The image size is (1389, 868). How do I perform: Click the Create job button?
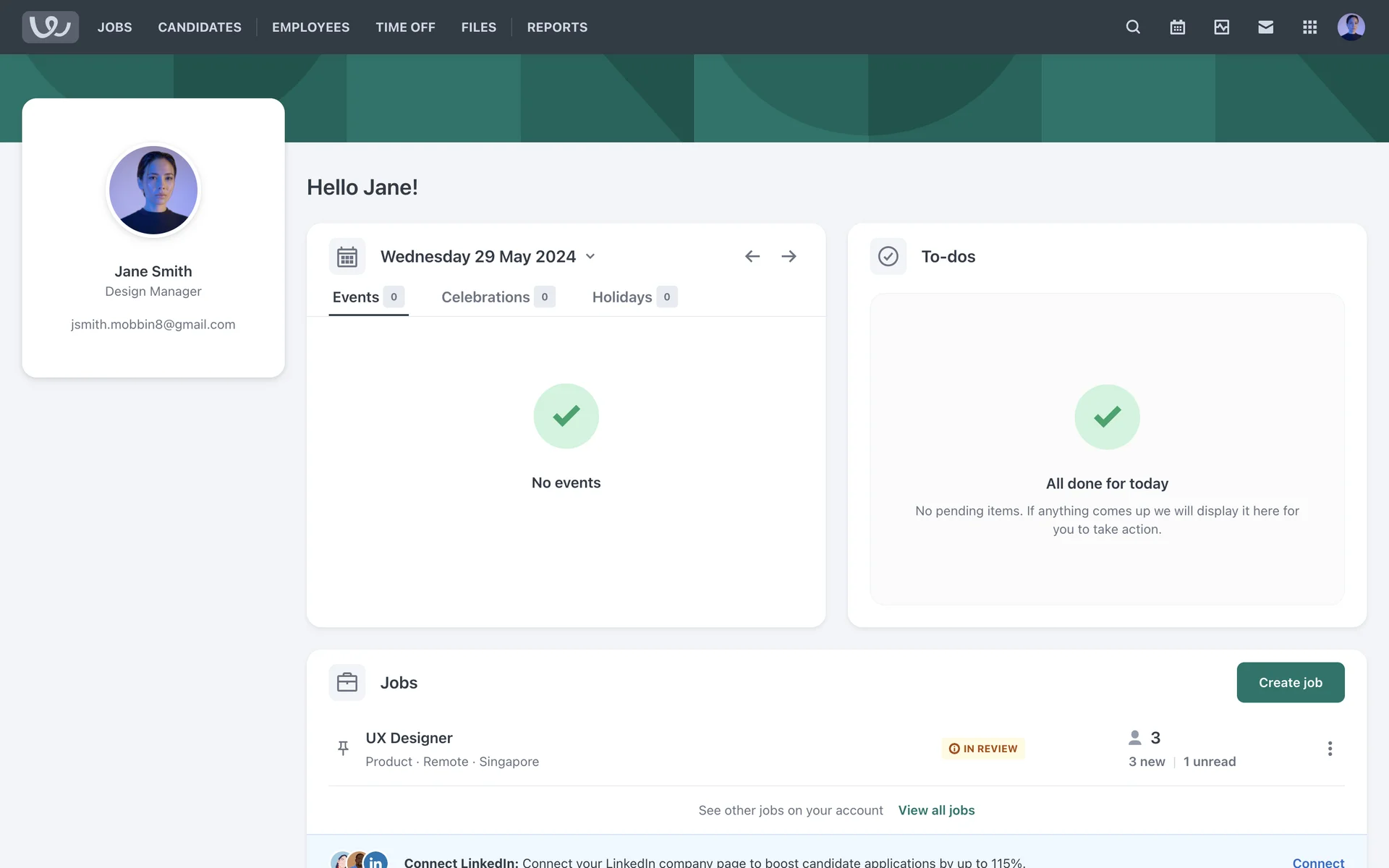tap(1290, 682)
